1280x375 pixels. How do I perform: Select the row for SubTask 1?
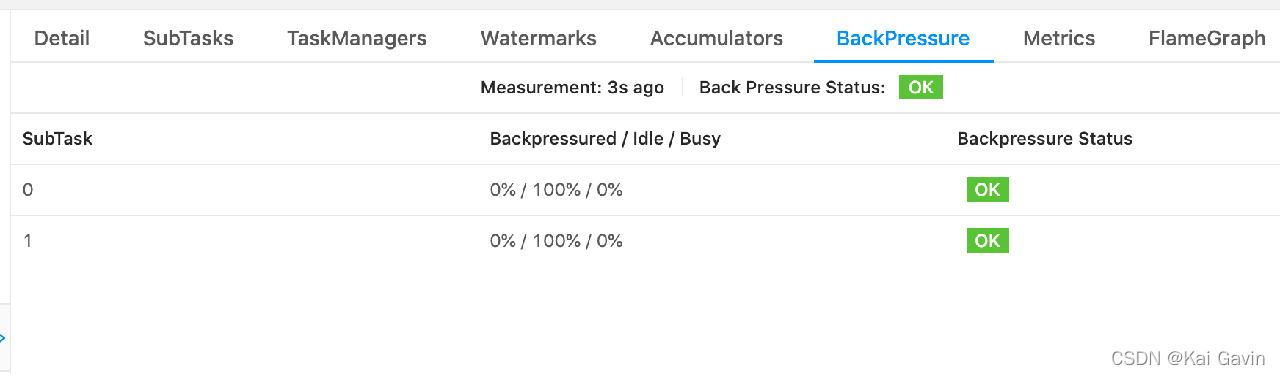pyautogui.click(x=645, y=241)
